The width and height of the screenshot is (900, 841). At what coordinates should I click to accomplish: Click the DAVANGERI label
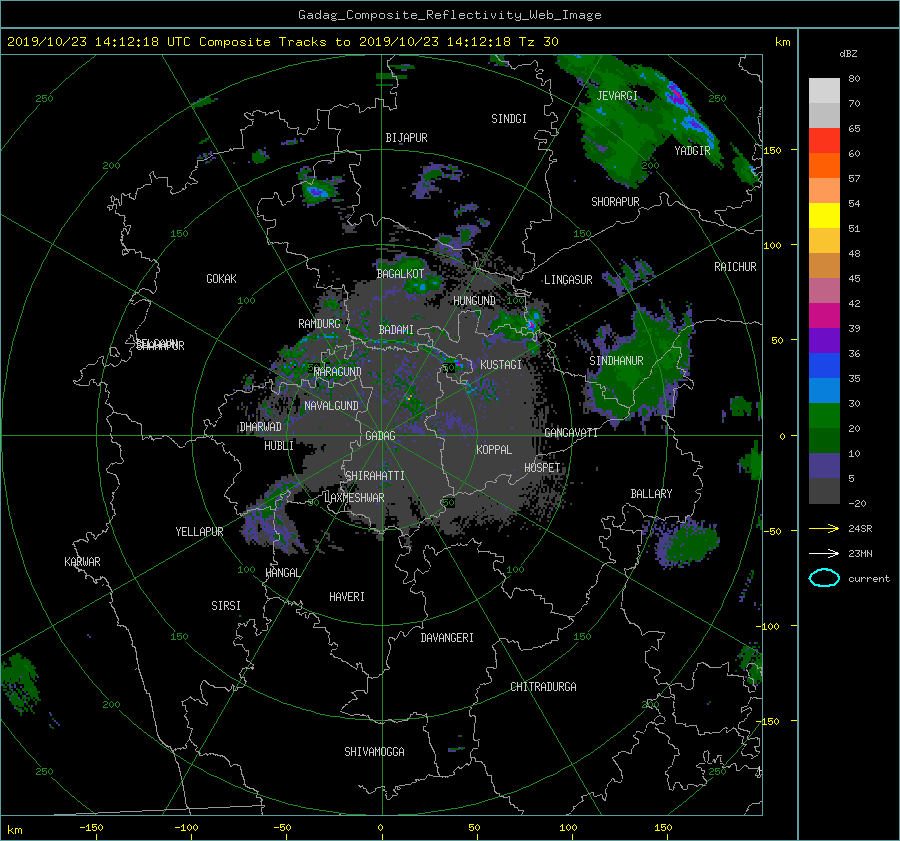pos(447,638)
